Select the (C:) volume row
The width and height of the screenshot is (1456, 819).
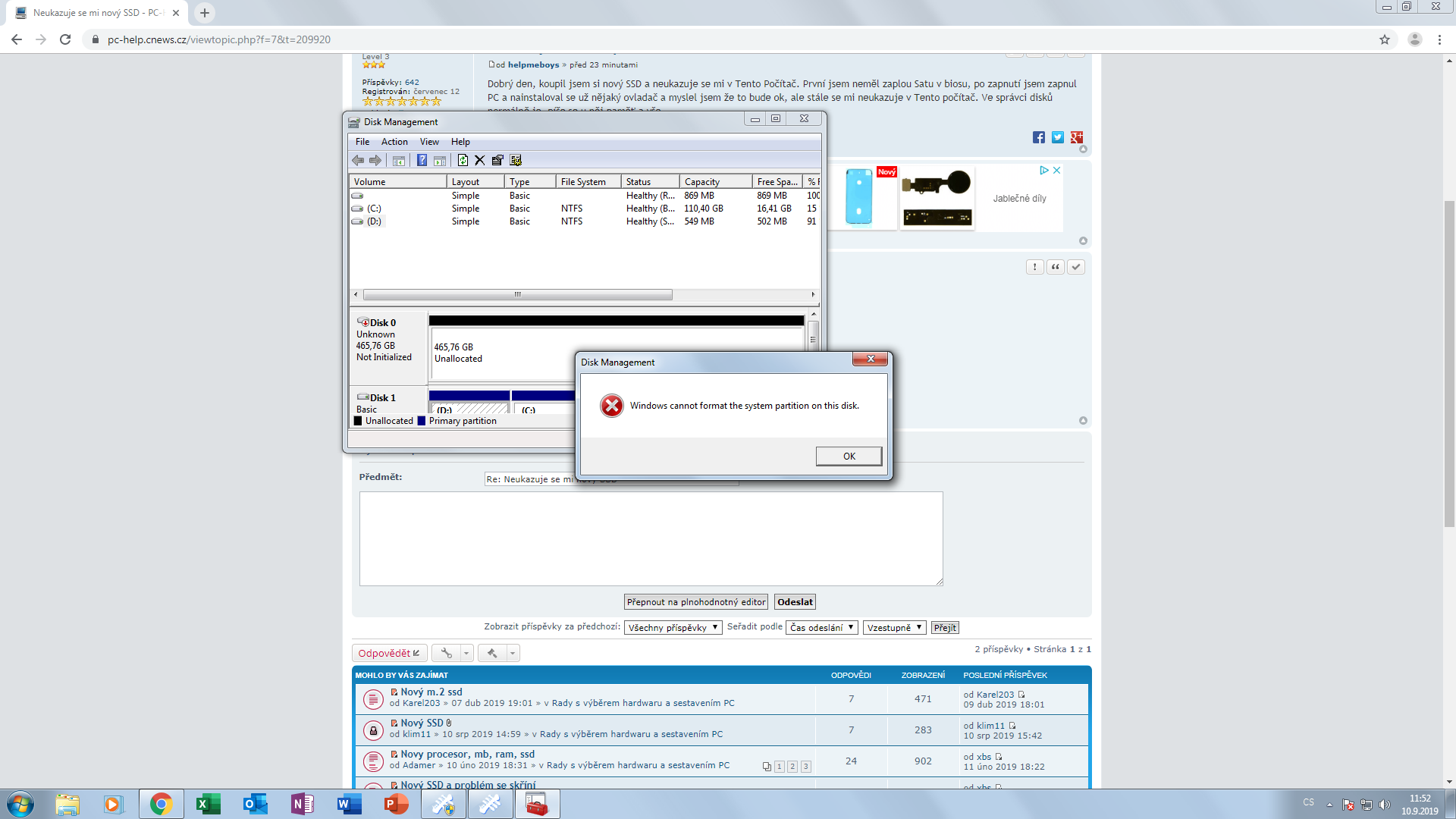374,209
